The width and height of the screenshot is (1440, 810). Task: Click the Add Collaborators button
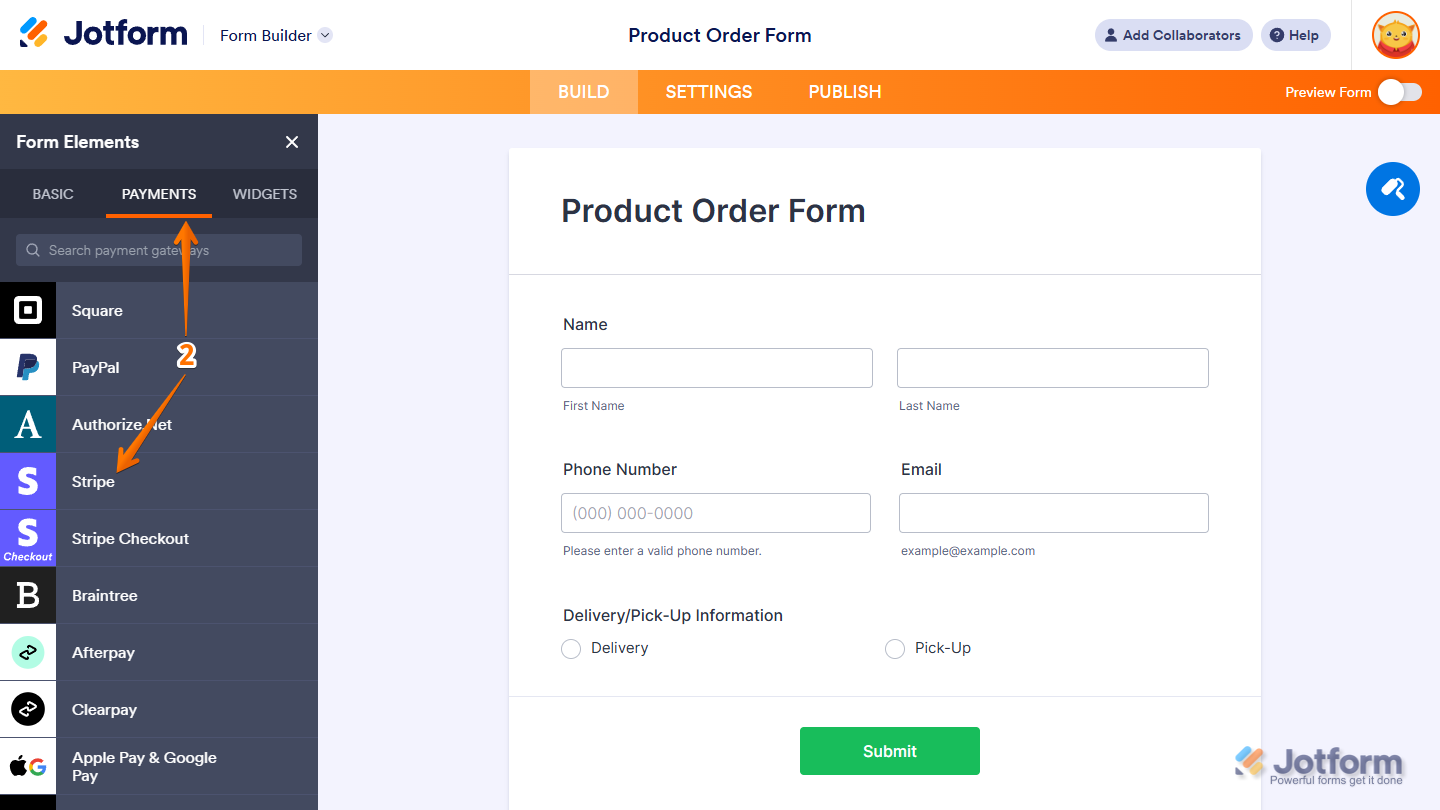(1173, 35)
